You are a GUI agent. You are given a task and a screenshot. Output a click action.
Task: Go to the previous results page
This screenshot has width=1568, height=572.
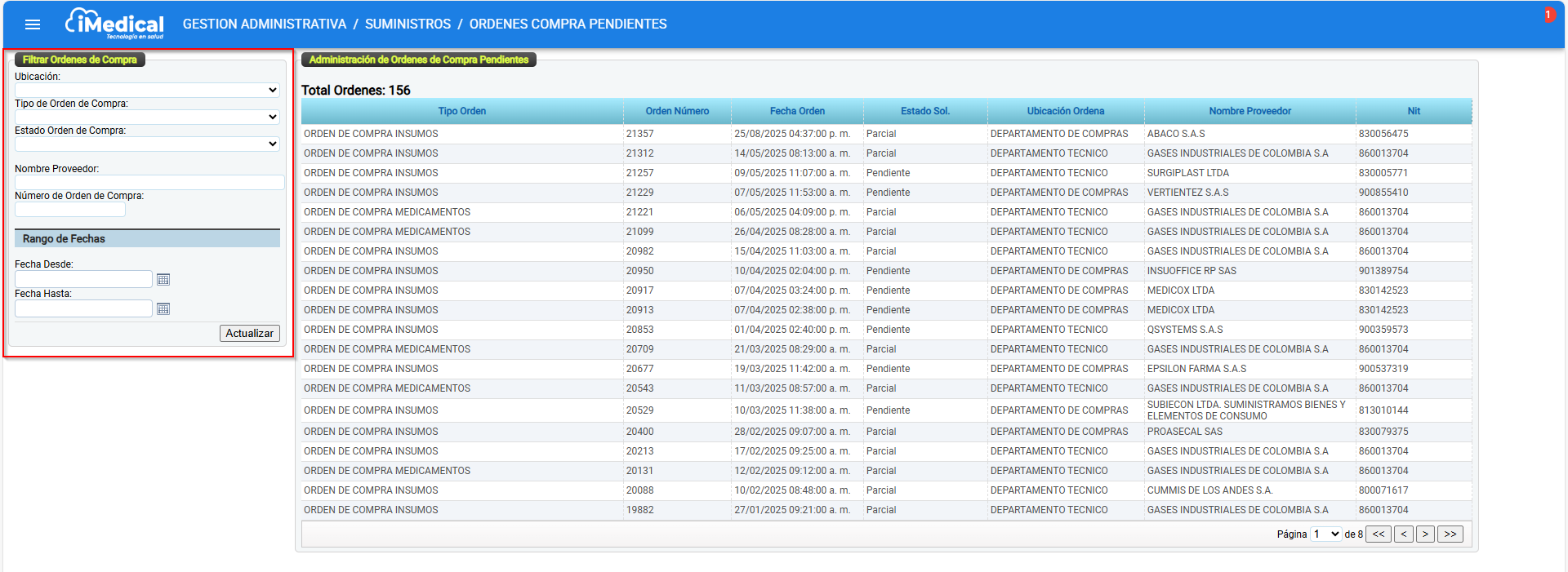click(x=1403, y=534)
